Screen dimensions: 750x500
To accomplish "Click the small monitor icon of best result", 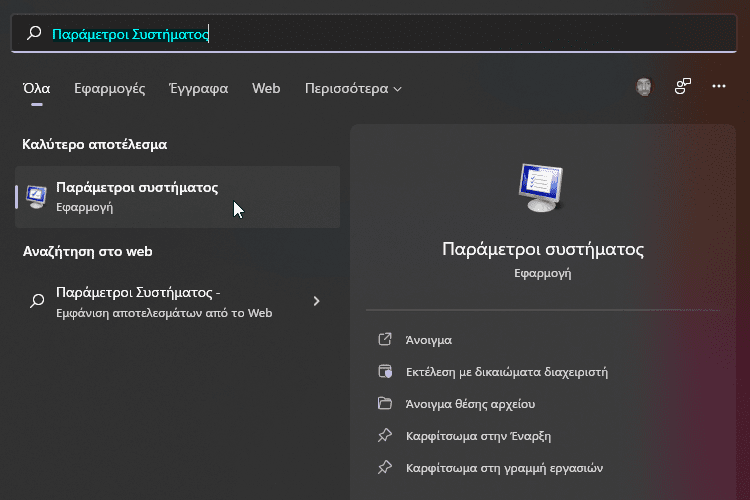I will (x=36, y=197).
